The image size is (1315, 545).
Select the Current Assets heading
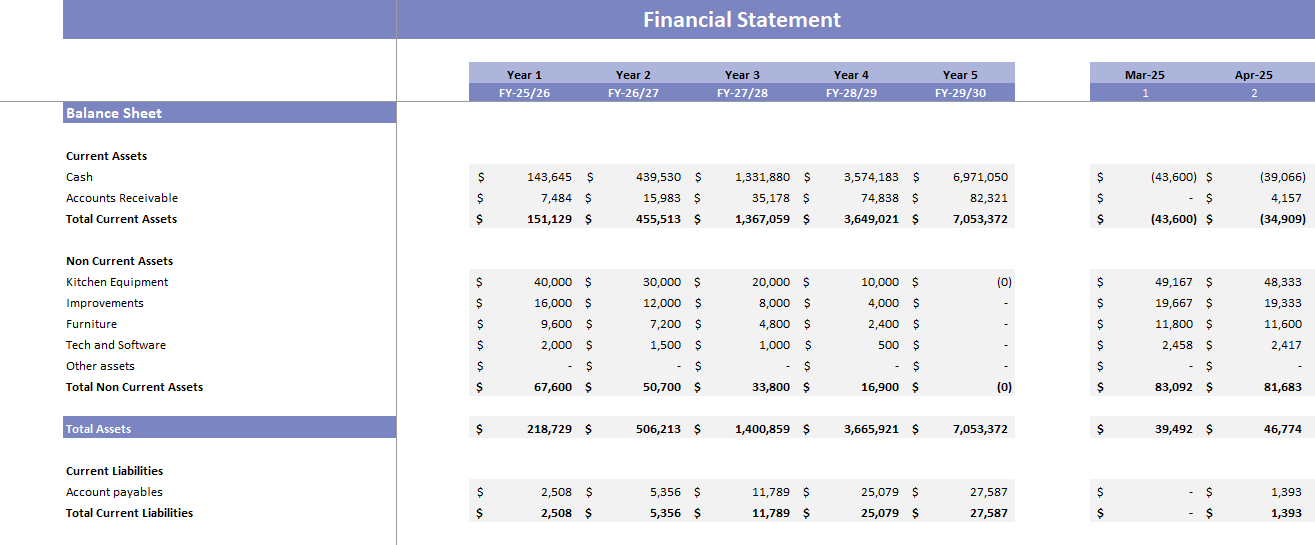click(106, 156)
